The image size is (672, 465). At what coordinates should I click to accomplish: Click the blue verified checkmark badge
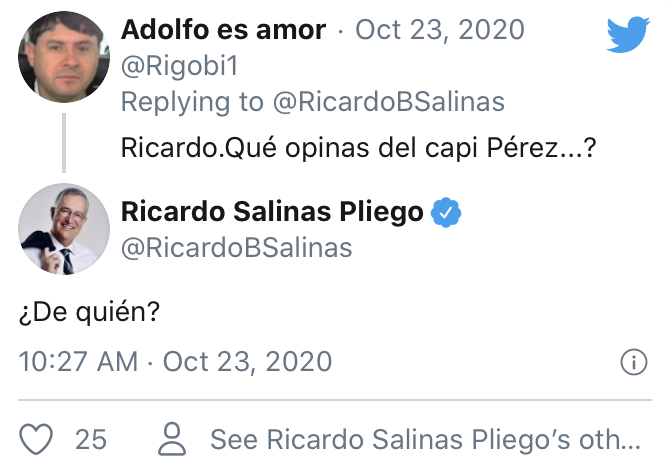(x=446, y=212)
